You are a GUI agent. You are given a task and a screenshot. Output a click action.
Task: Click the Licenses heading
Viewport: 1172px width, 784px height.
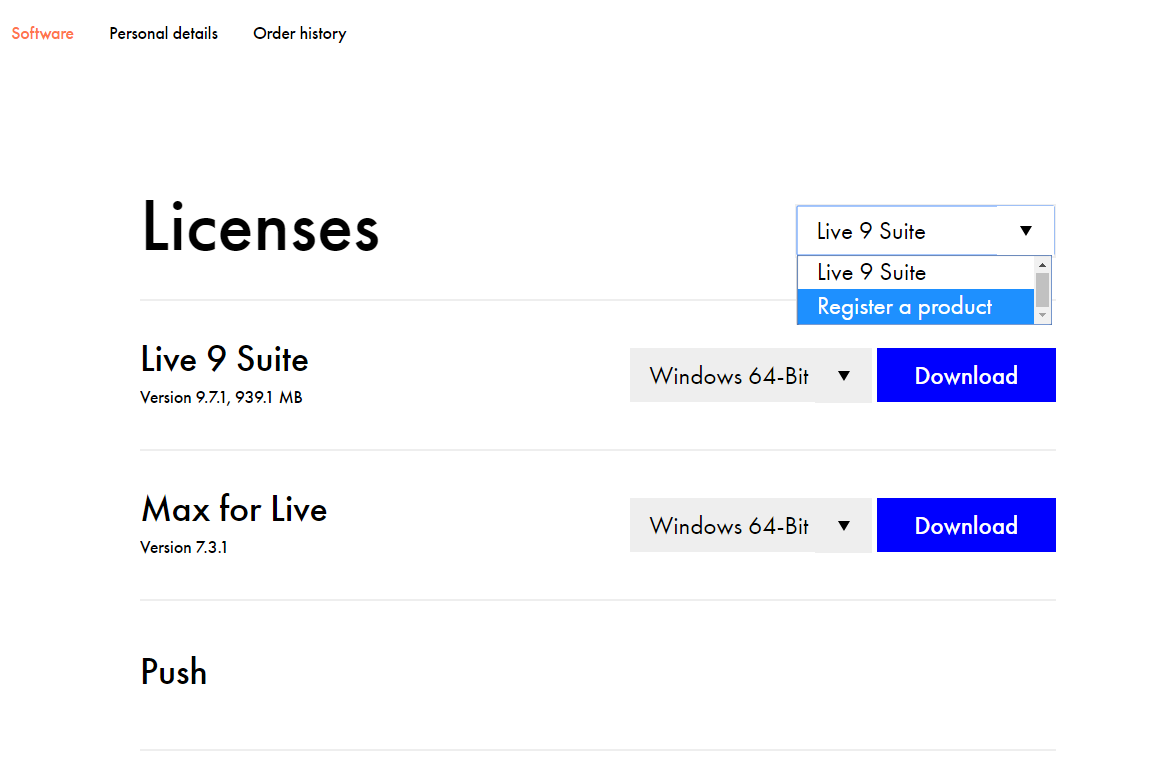(x=260, y=227)
